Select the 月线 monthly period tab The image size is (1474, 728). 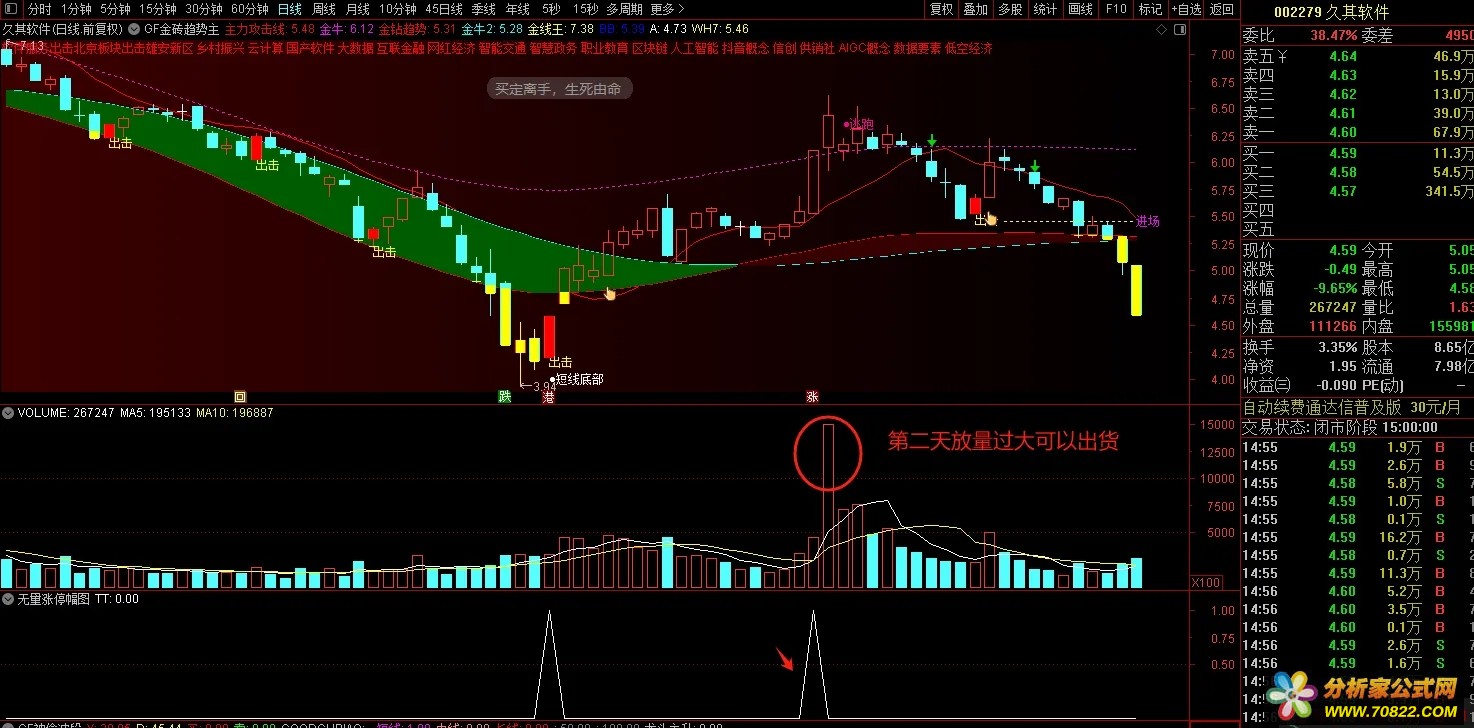tap(357, 9)
